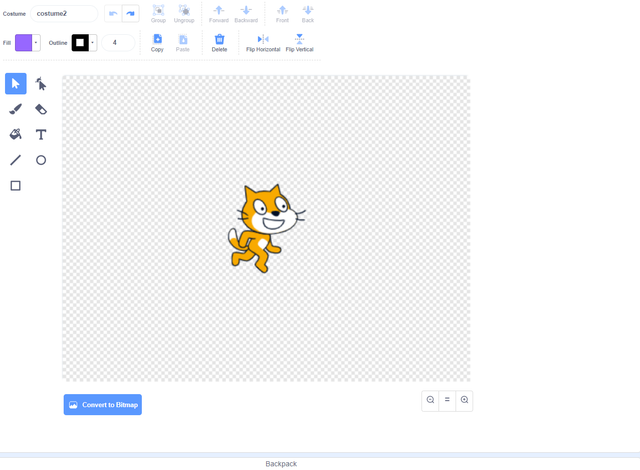
Task: Open the Outline color dropdown arrow
Action: pyautogui.click(x=93, y=42)
